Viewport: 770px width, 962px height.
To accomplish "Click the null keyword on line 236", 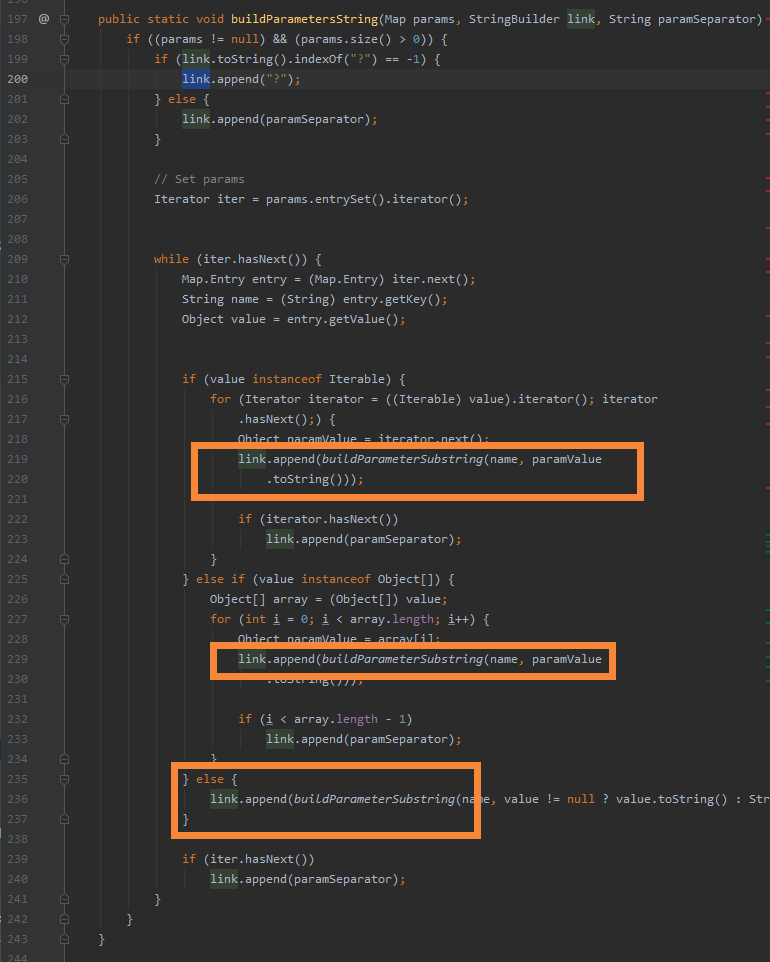I will (580, 799).
